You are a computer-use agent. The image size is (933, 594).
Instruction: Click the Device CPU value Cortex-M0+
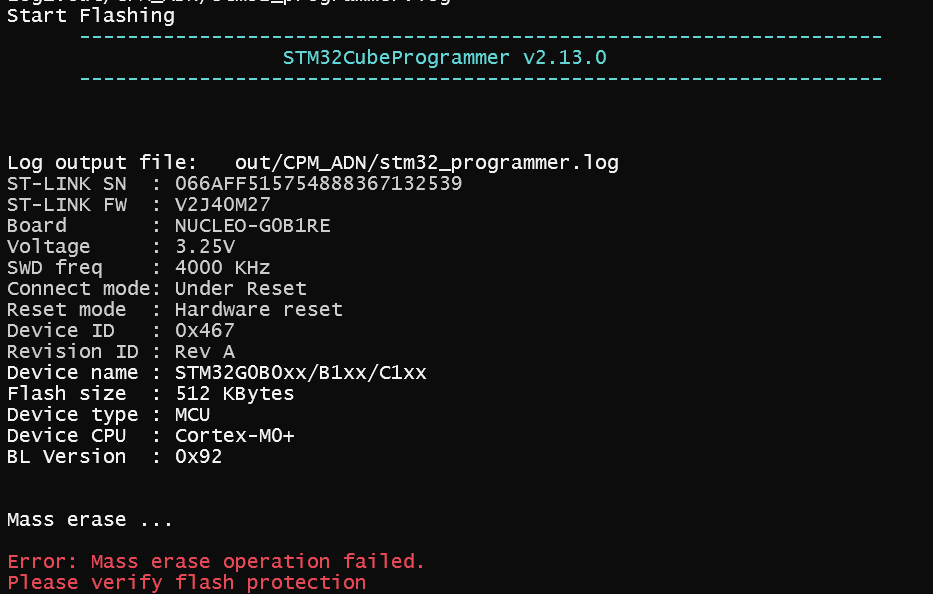[234, 436]
